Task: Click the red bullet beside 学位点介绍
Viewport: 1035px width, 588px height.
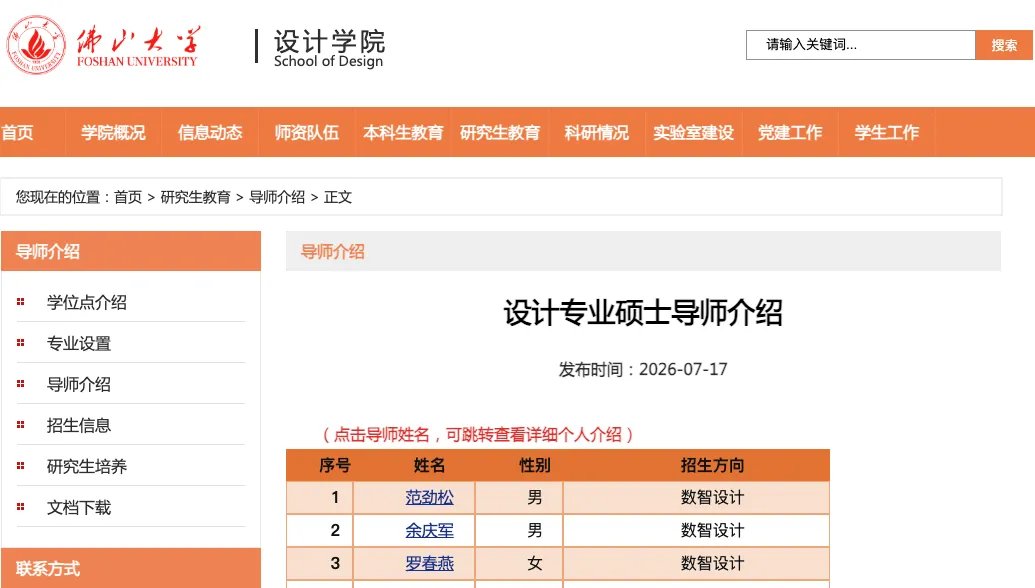Action: point(20,302)
